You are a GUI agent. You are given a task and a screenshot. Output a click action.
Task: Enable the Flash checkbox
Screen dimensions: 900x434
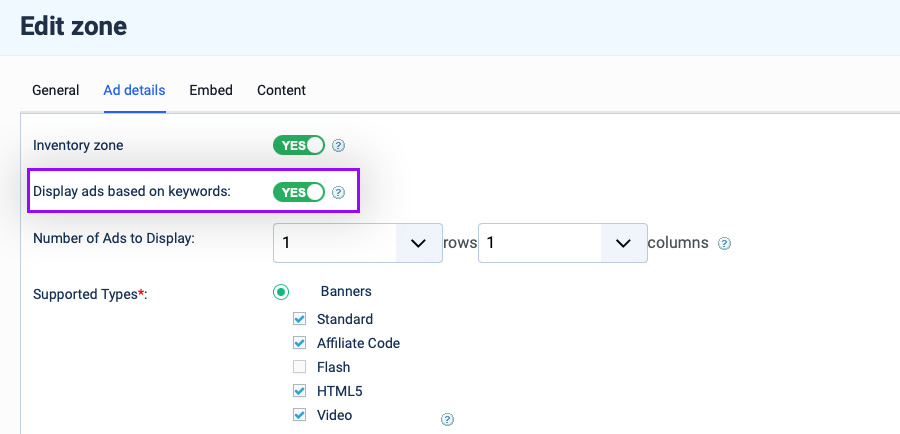click(299, 367)
